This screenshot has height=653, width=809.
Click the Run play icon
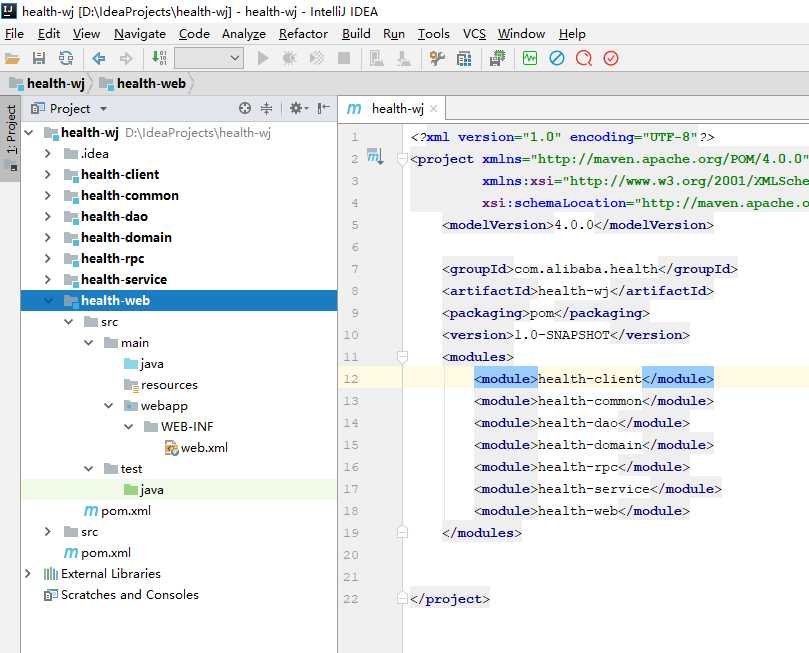click(263, 58)
